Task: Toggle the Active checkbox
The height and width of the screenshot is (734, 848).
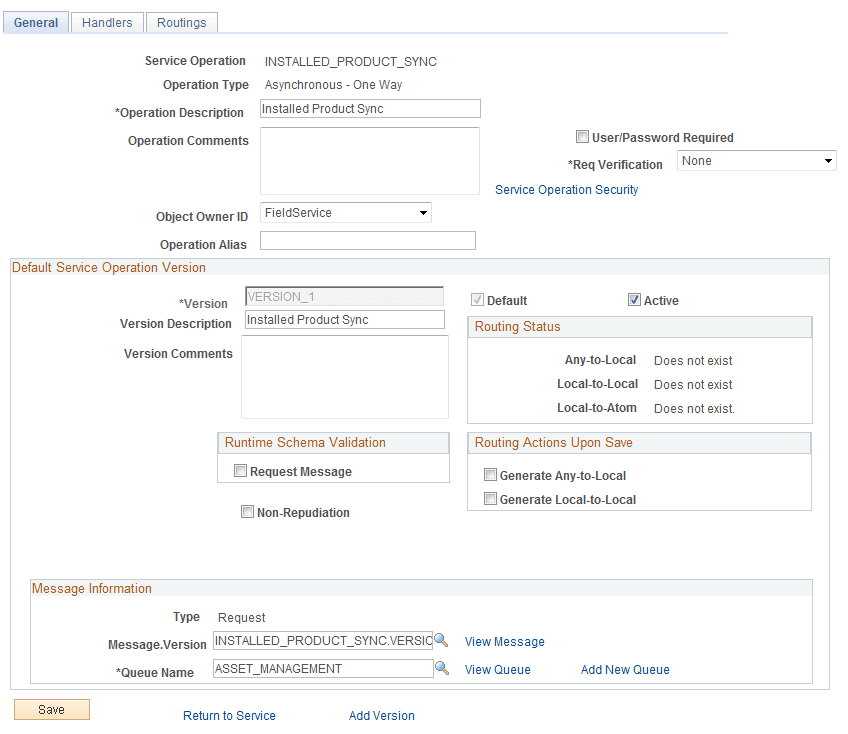Action: coord(635,299)
